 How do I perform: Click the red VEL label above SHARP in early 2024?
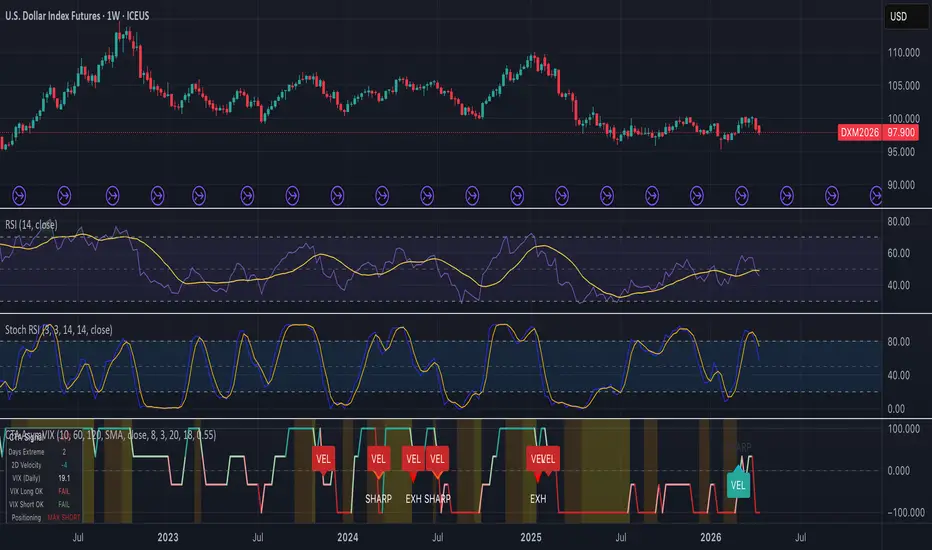click(x=378, y=460)
